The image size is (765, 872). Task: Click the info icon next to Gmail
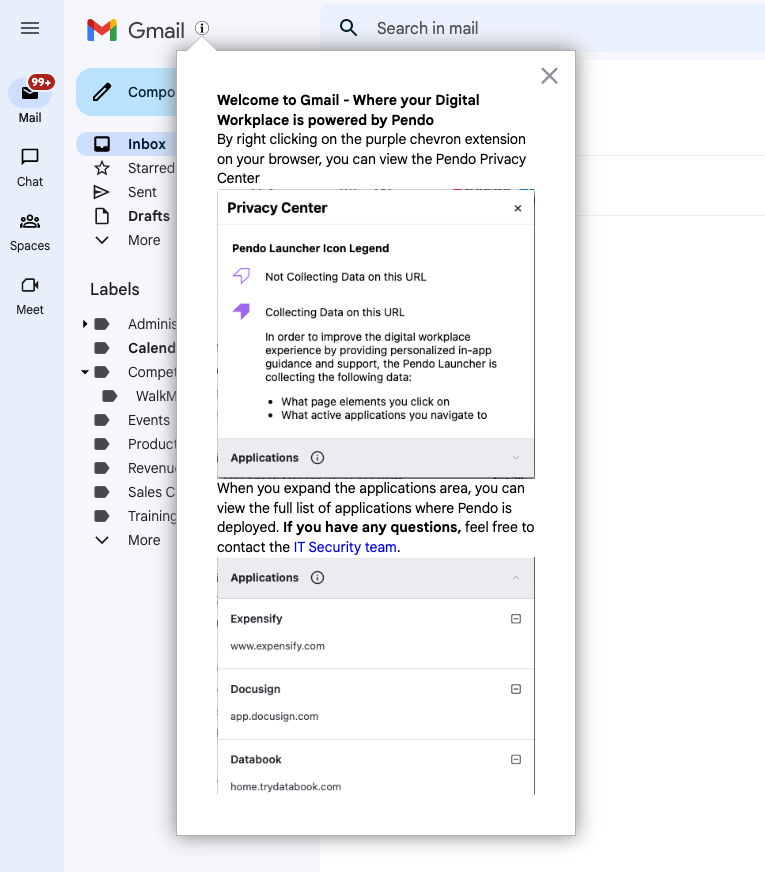click(x=202, y=28)
